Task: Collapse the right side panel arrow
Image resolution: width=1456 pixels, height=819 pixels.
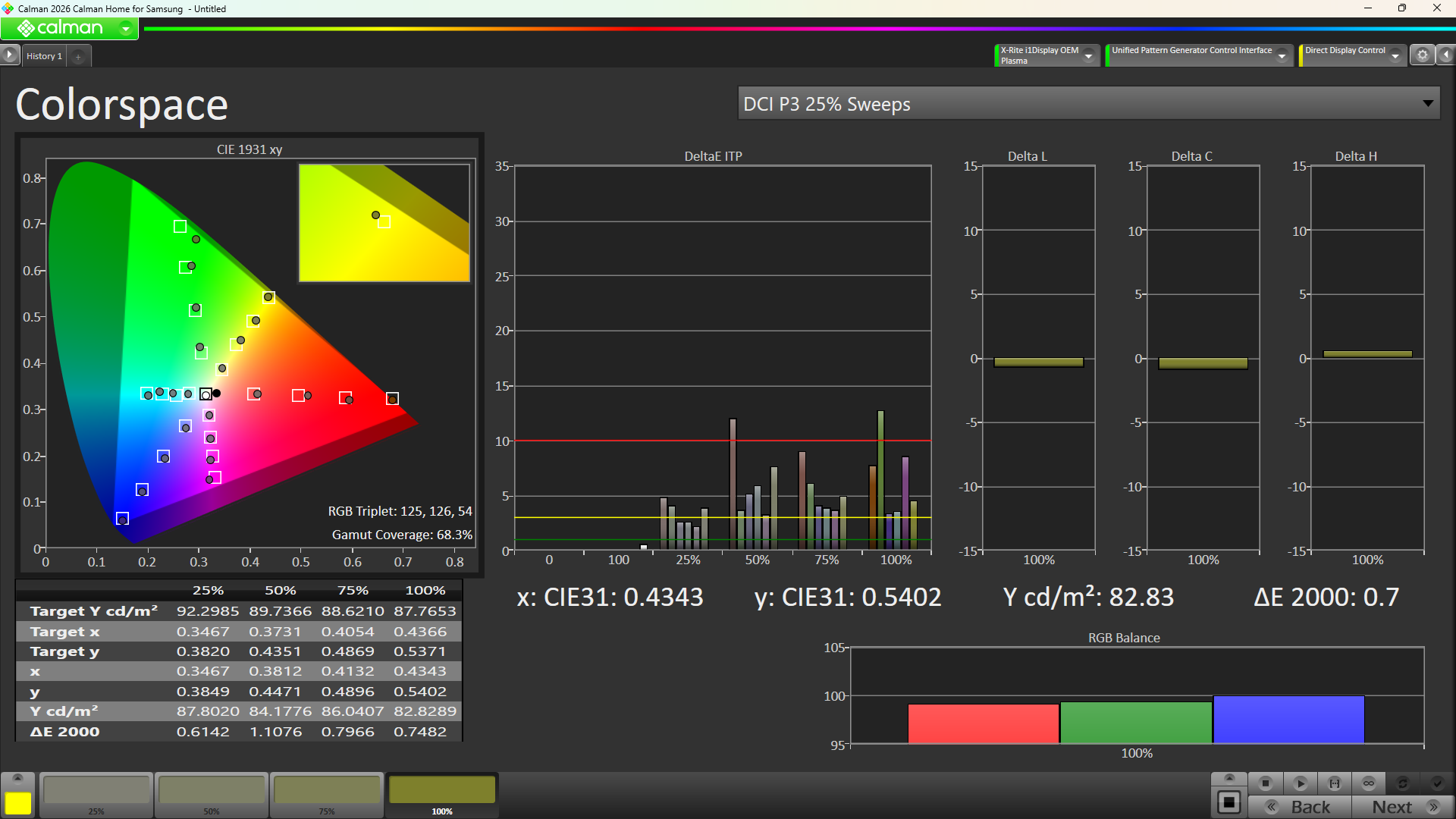Action: pos(1446,55)
